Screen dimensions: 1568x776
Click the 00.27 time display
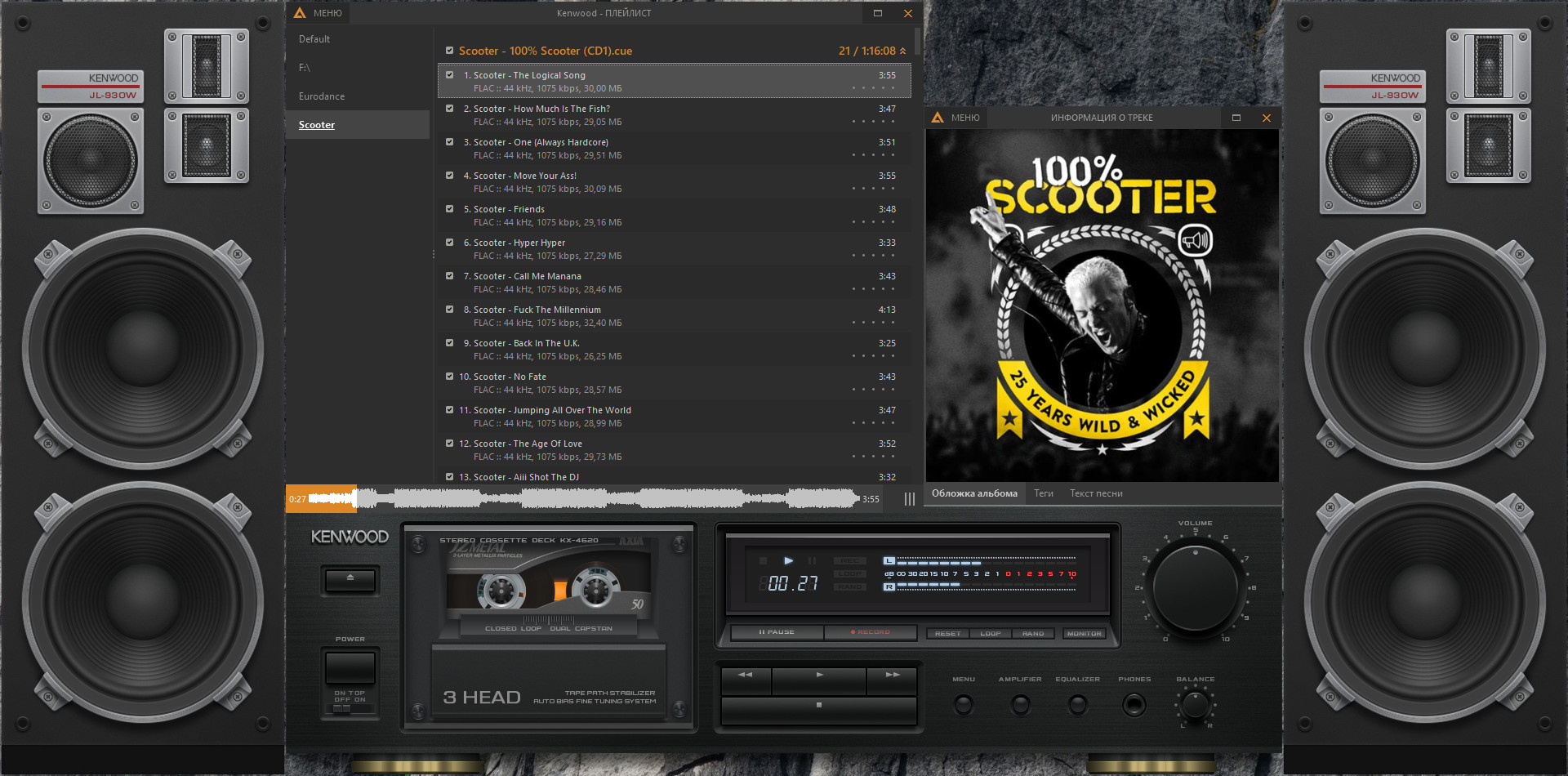pyautogui.click(x=792, y=583)
